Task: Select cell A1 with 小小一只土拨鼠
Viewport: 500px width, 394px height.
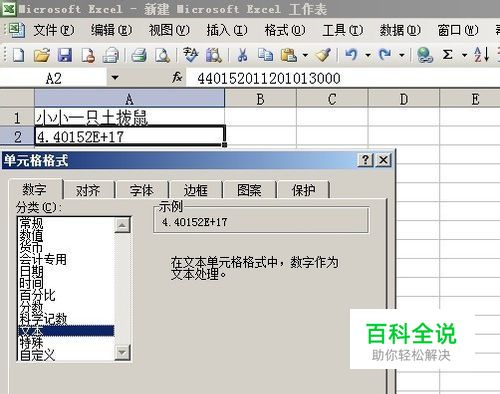Action: (x=130, y=117)
